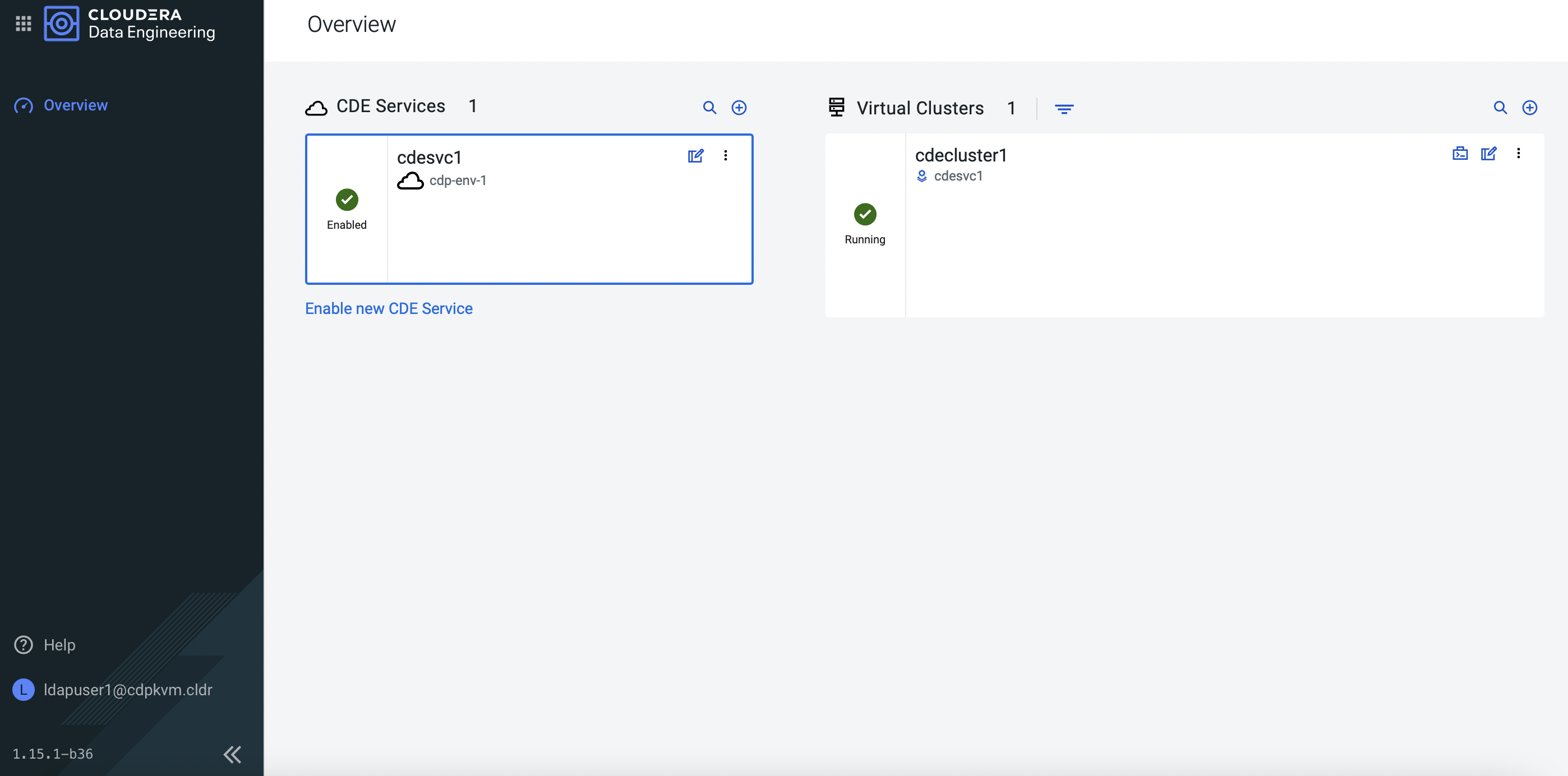Edit the cdesvc1 service details
The height and width of the screenshot is (776, 1568).
[695, 156]
